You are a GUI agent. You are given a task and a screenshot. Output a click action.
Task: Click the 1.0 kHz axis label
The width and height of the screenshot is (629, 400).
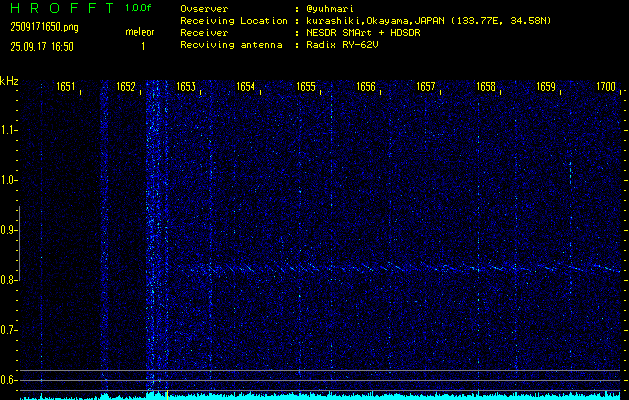coord(8,180)
